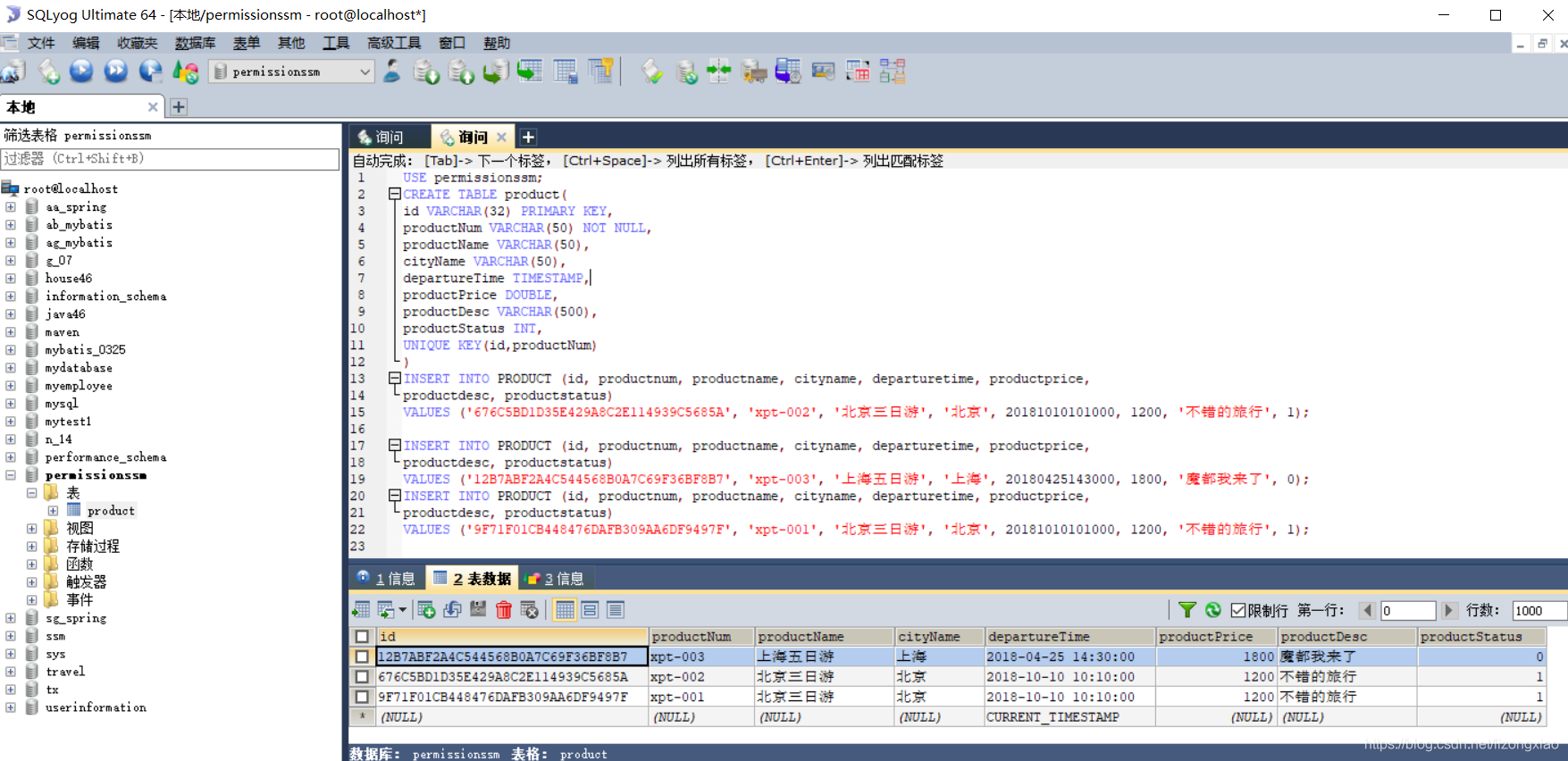The width and height of the screenshot is (1568, 761).
Task: Close the active 询问 query tab
Action: pos(501,137)
